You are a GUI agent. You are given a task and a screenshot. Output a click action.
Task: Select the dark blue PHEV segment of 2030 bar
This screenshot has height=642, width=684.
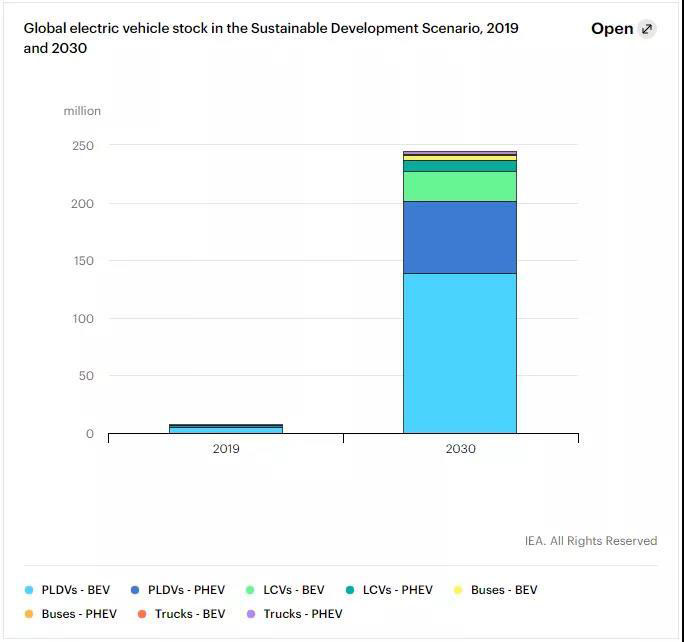coord(460,237)
